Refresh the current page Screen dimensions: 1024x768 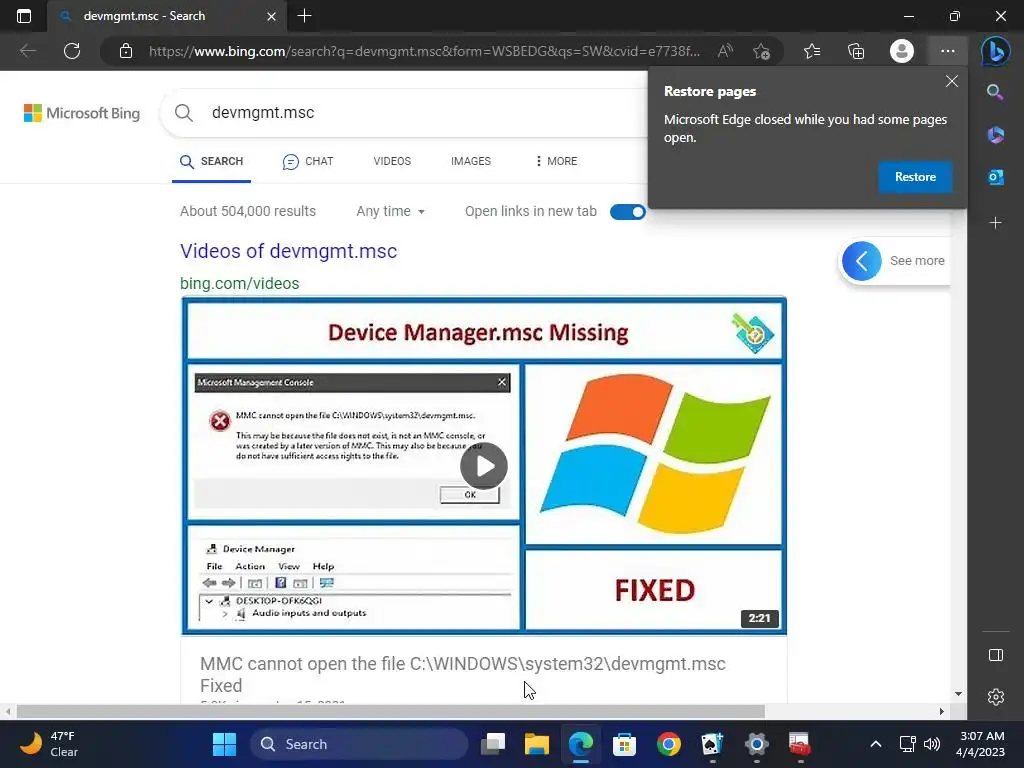(x=72, y=51)
